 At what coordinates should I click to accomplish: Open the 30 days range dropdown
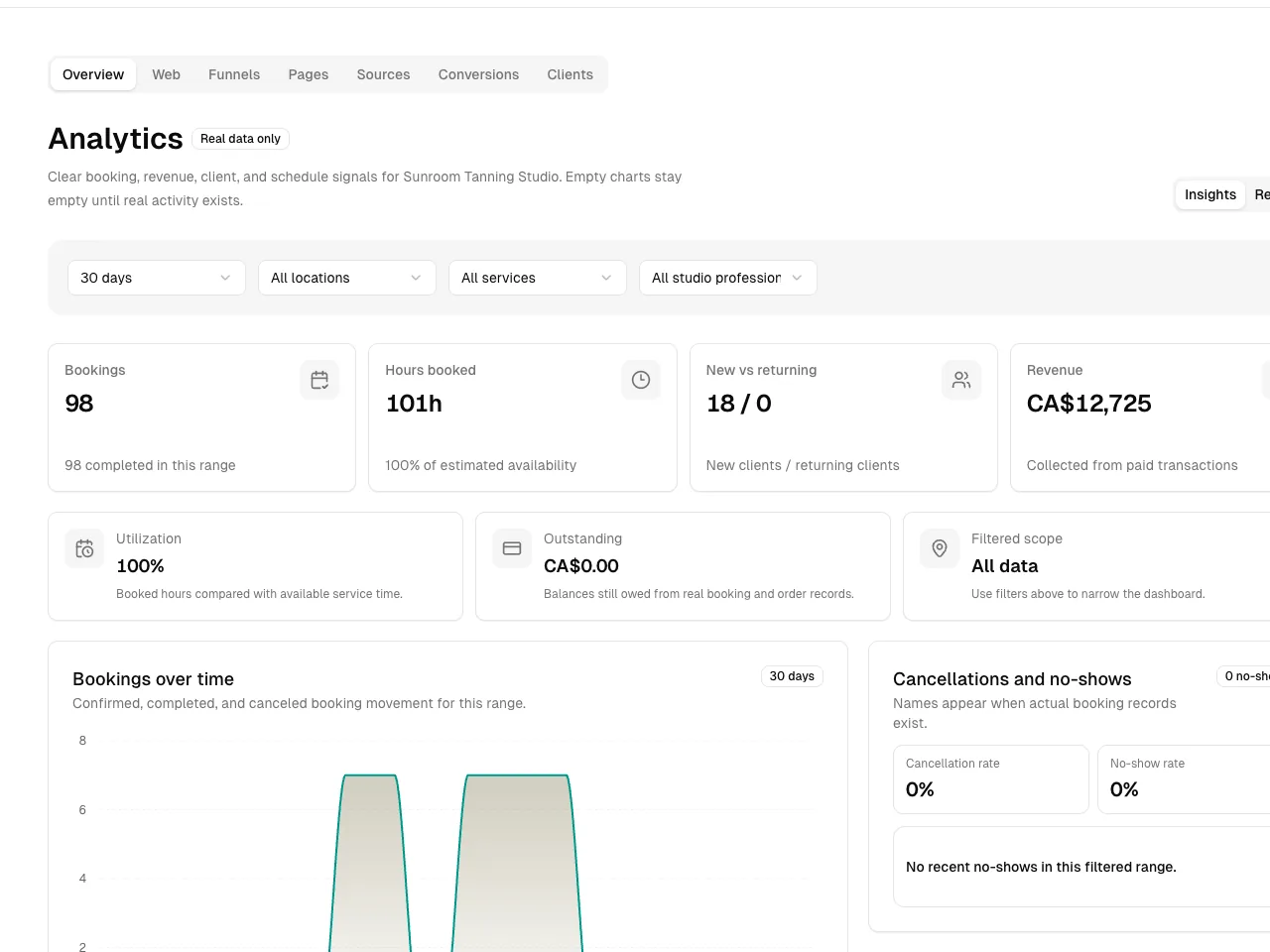point(157,278)
